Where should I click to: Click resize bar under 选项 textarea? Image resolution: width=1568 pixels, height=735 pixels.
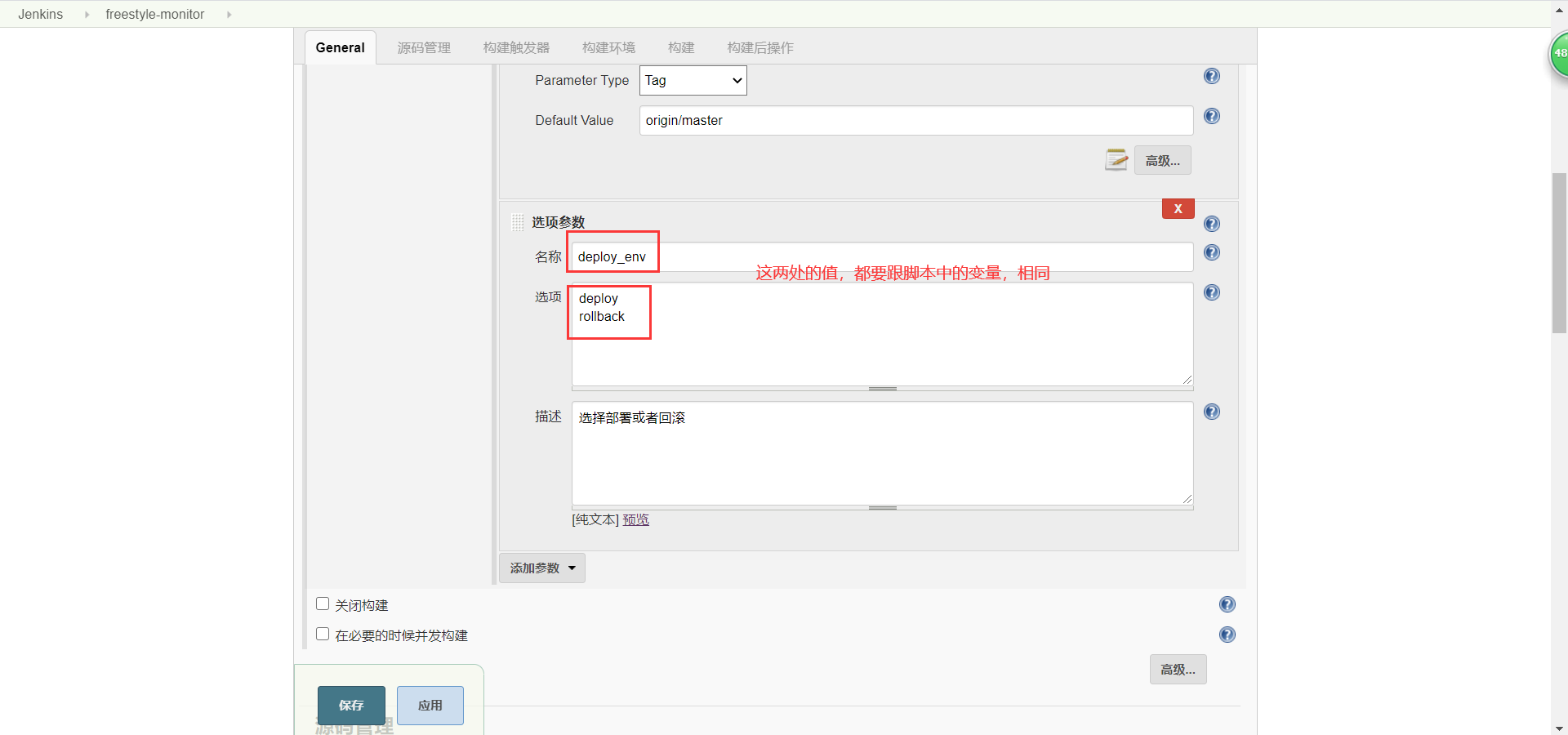(x=882, y=389)
